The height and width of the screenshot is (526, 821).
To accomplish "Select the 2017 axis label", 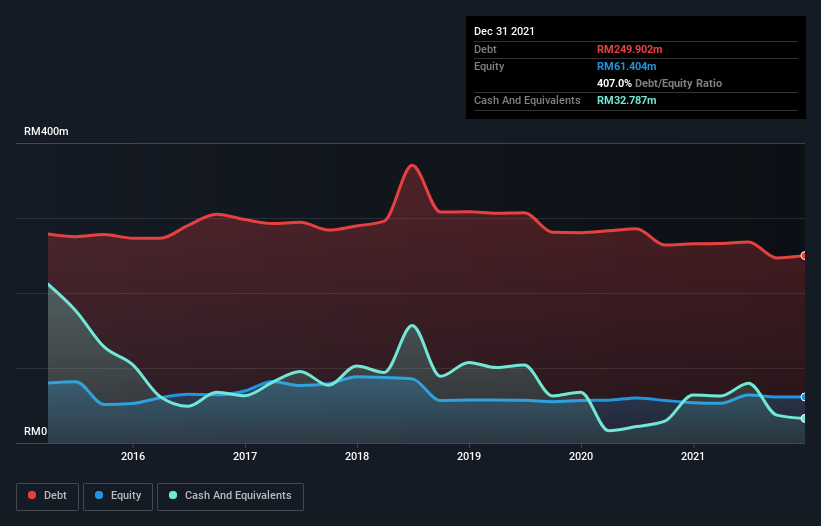I will pyautogui.click(x=245, y=456).
